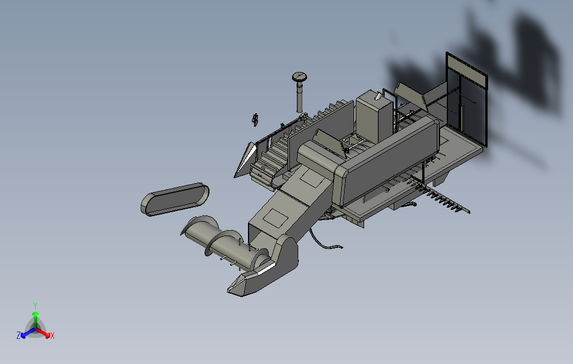
Task: Select the long rounded hood cover on platform
Action: tap(388, 160)
